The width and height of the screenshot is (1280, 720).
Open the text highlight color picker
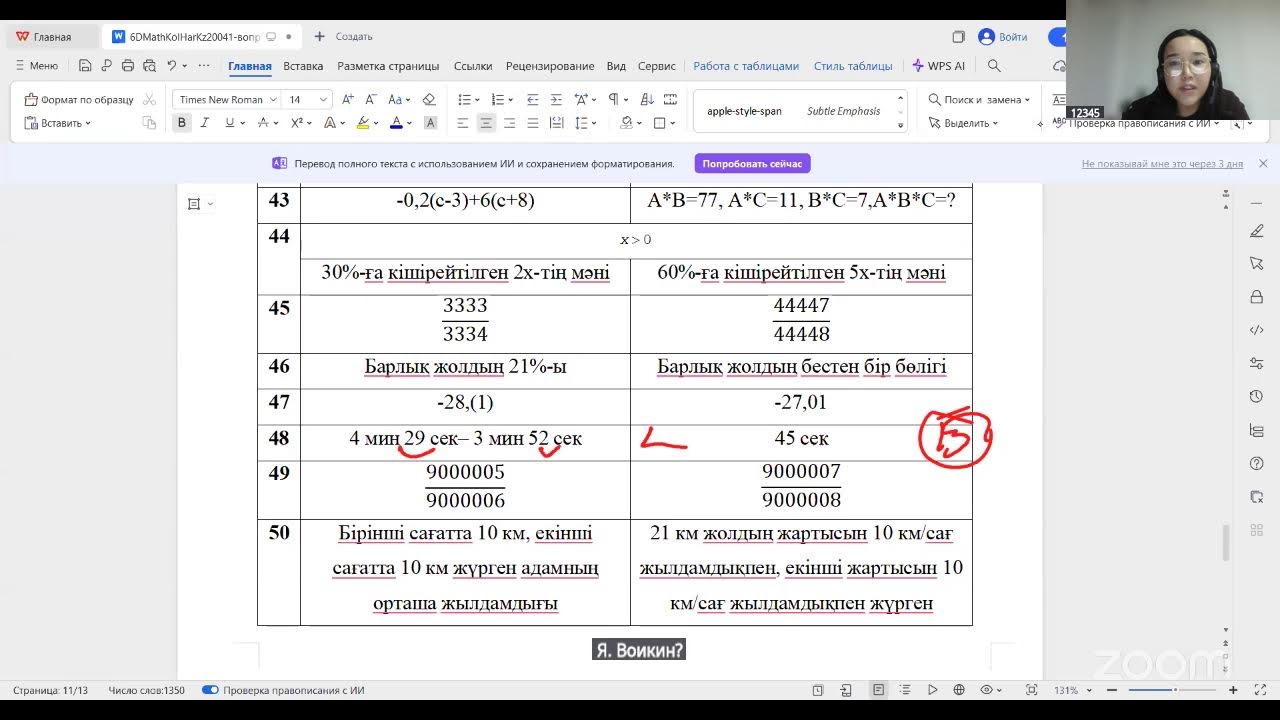[363, 123]
